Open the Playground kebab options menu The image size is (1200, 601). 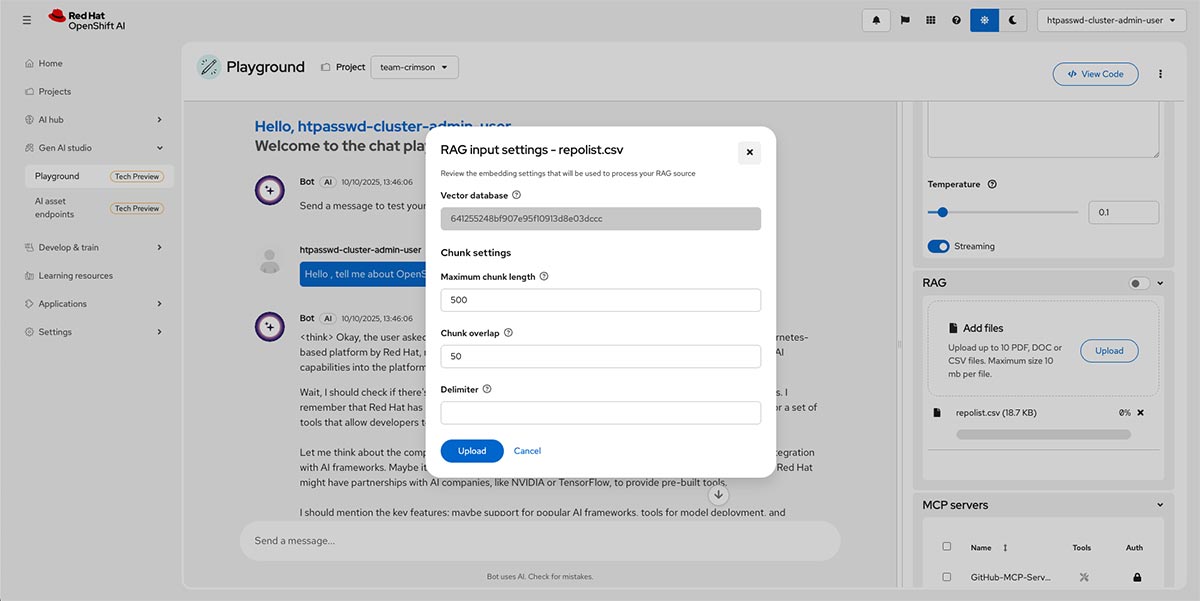click(x=1160, y=74)
